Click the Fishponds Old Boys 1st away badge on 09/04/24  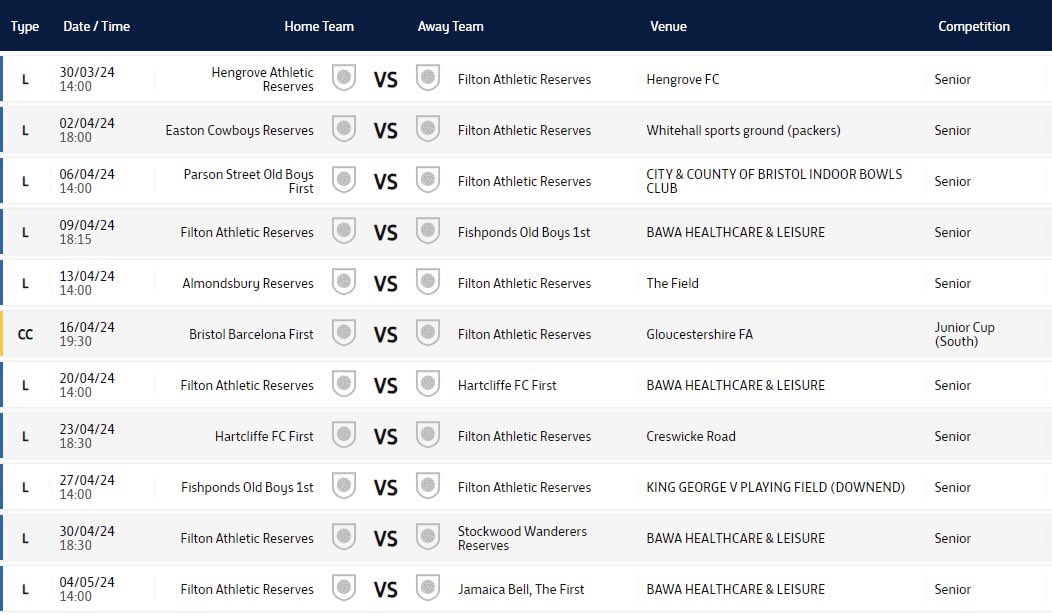click(427, 231)
